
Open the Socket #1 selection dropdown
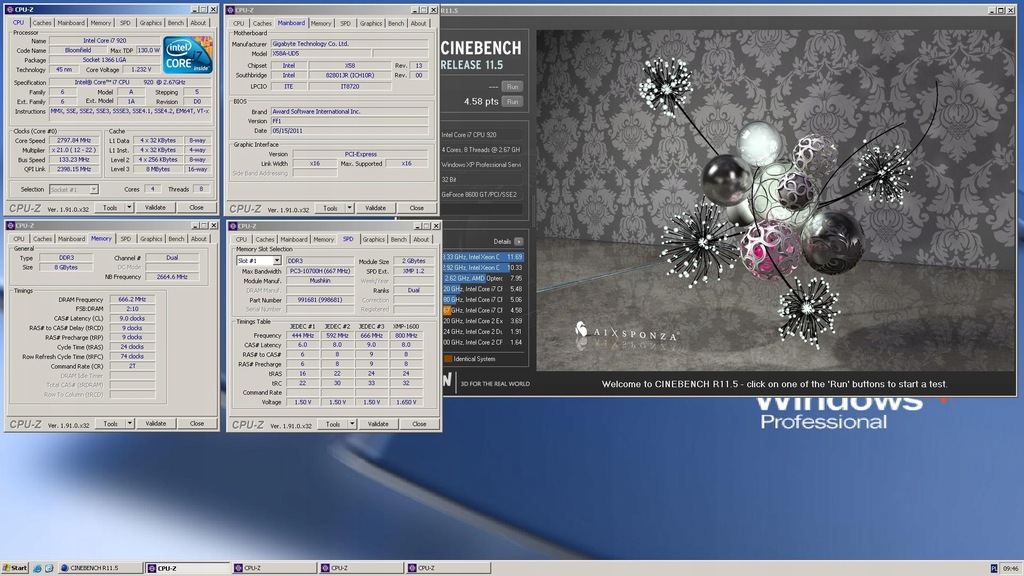point(94,189)
